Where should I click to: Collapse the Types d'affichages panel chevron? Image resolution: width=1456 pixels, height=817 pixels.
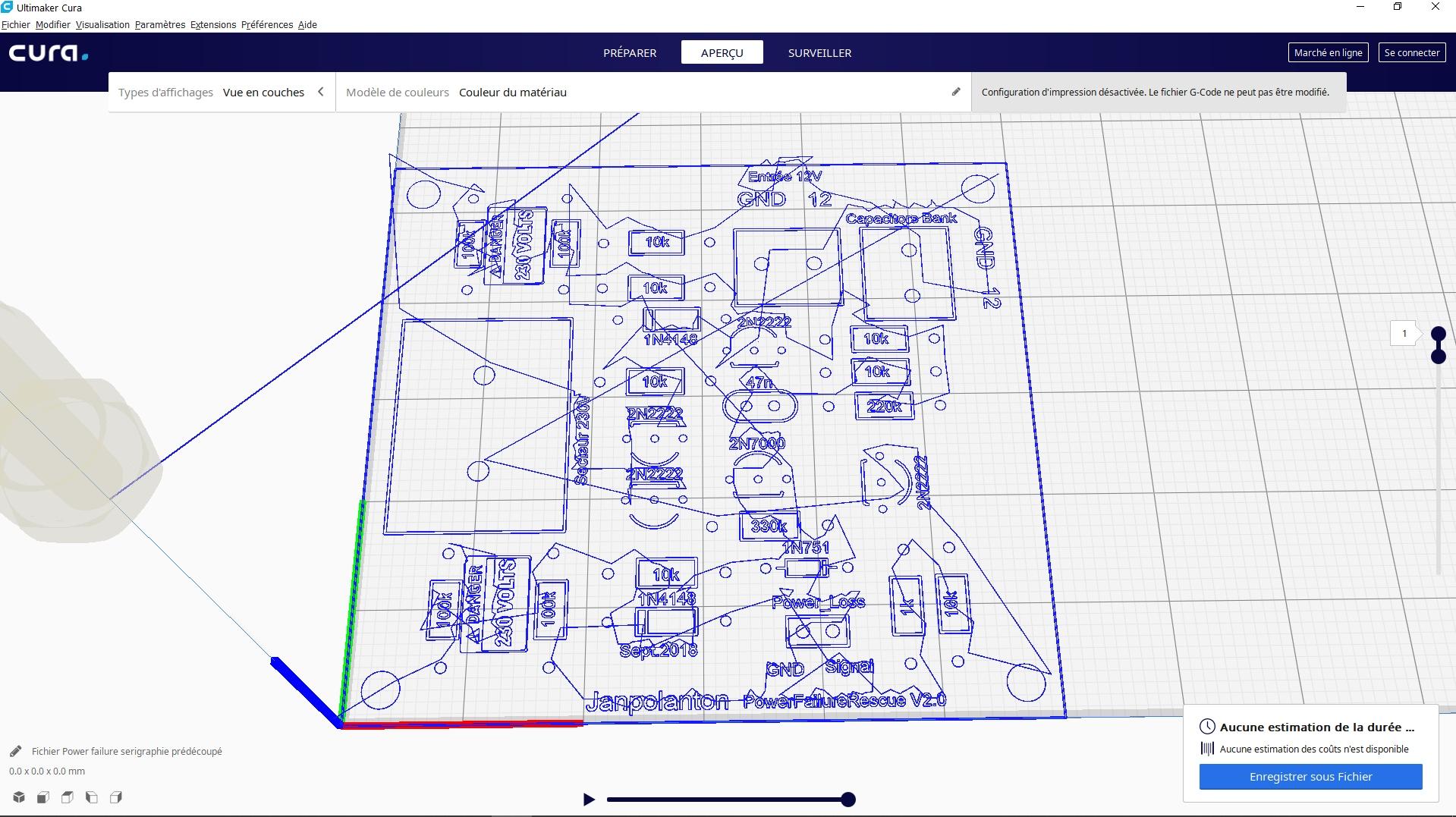point(321,92)
